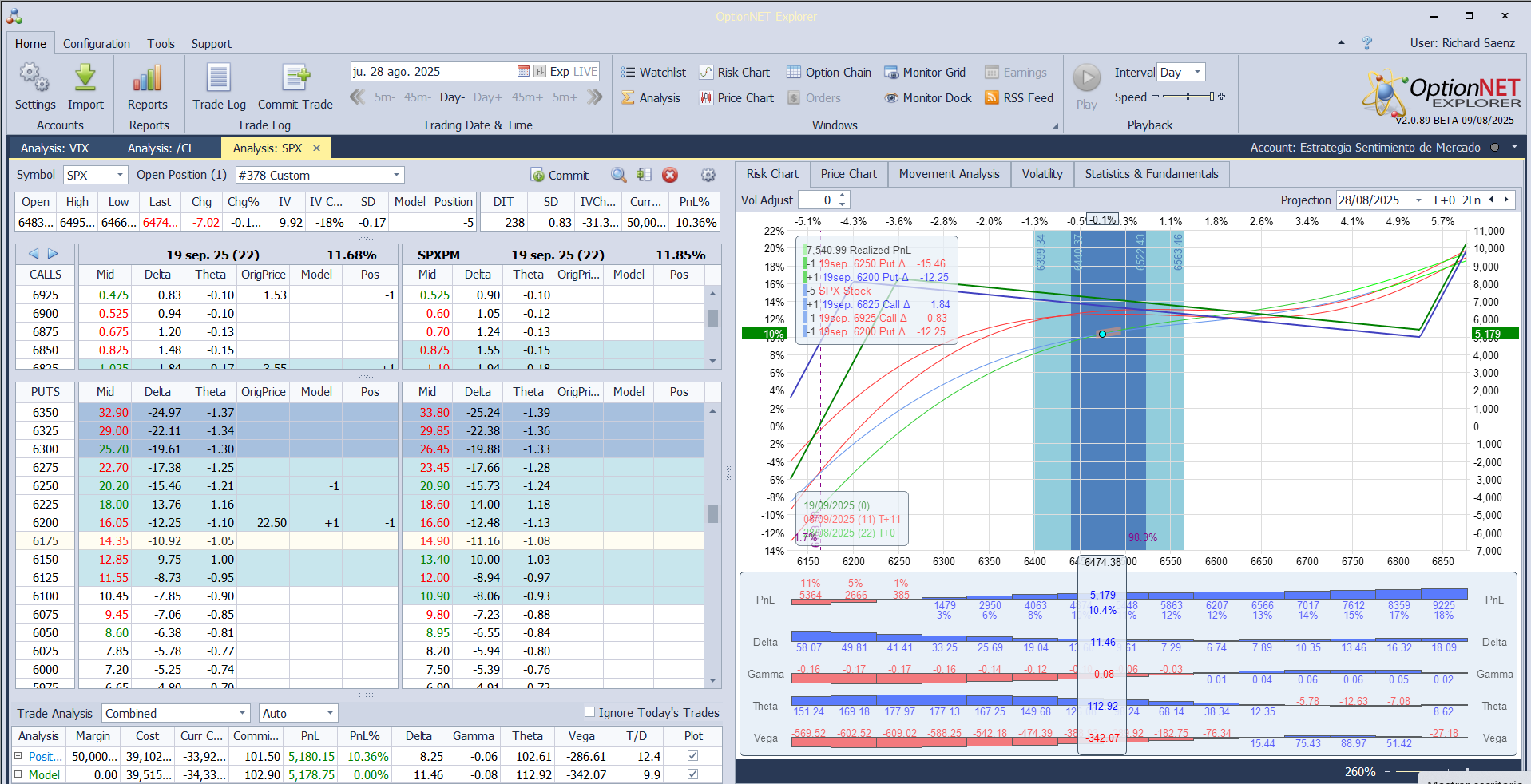The image size is (1531, 784).
Task: Switch to the Volatility tab
Action: [x=1042, y=174]
